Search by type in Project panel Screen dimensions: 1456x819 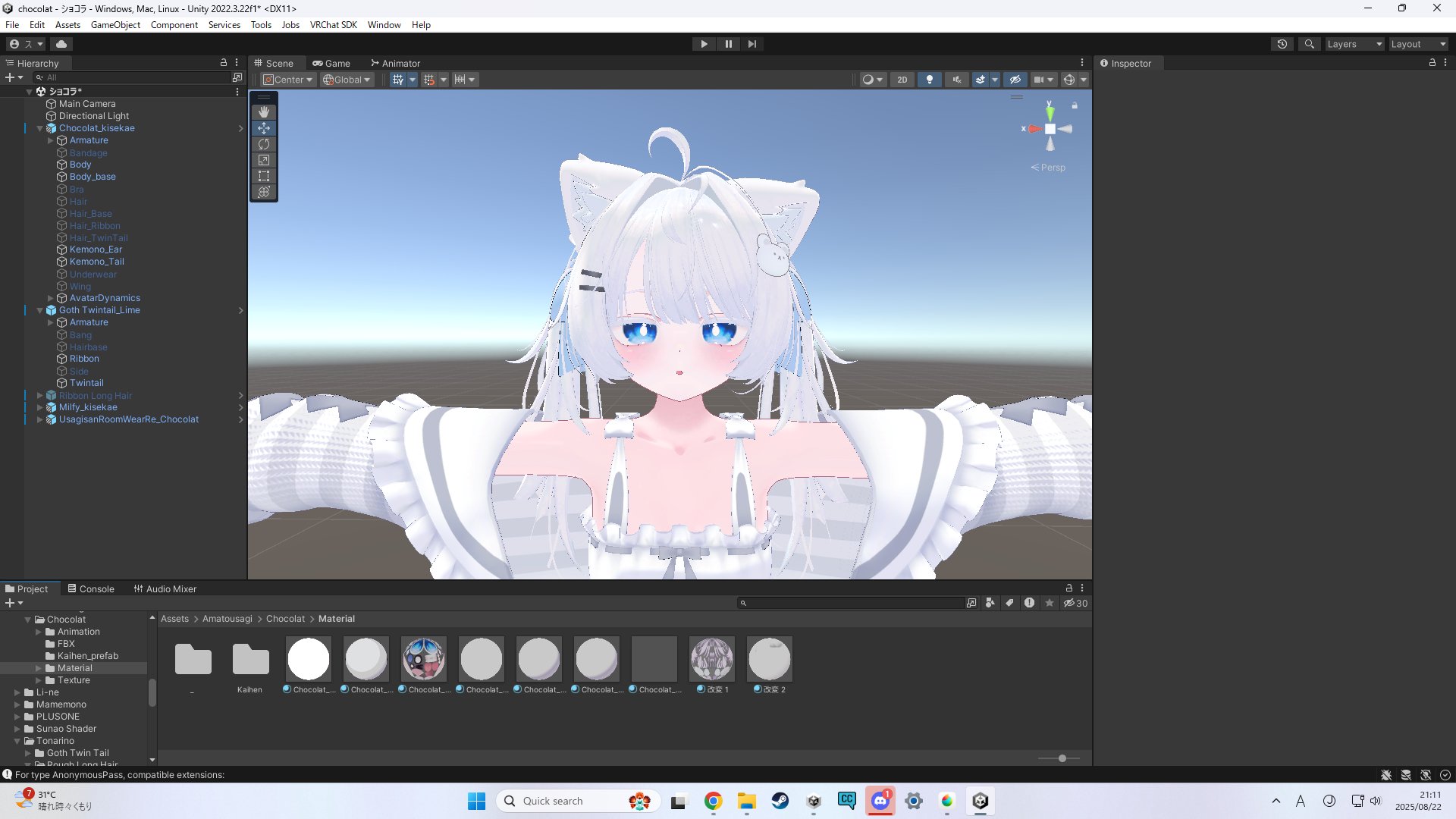tap(990, 604)
